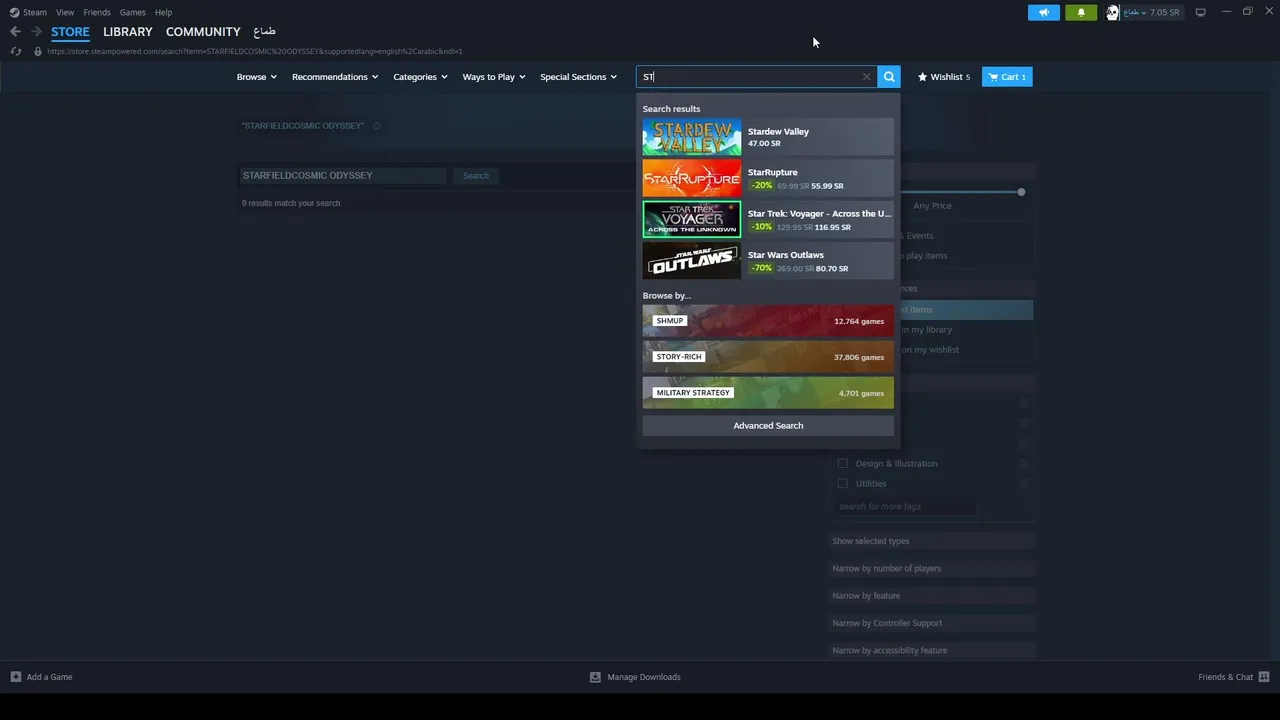
Task: Open the Games menu
Action: [132, 12]
